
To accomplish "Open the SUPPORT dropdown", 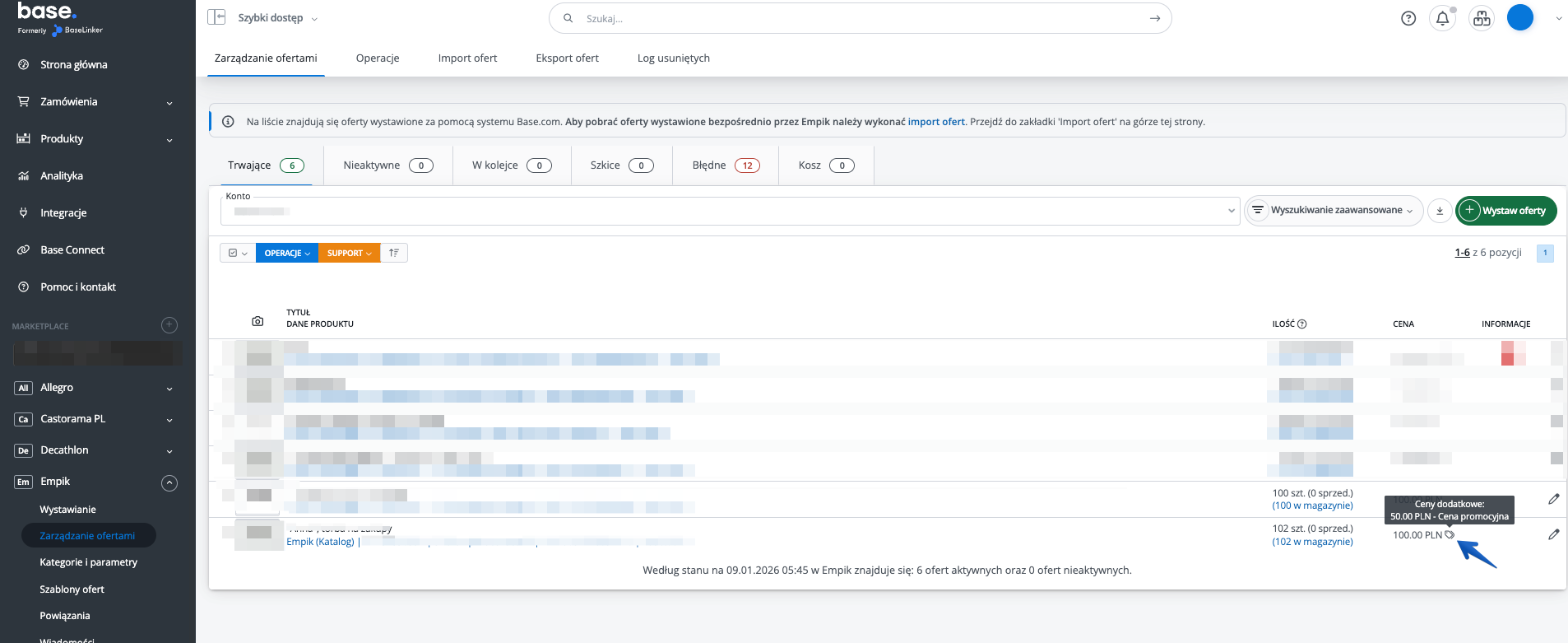I will pos(349,253).
